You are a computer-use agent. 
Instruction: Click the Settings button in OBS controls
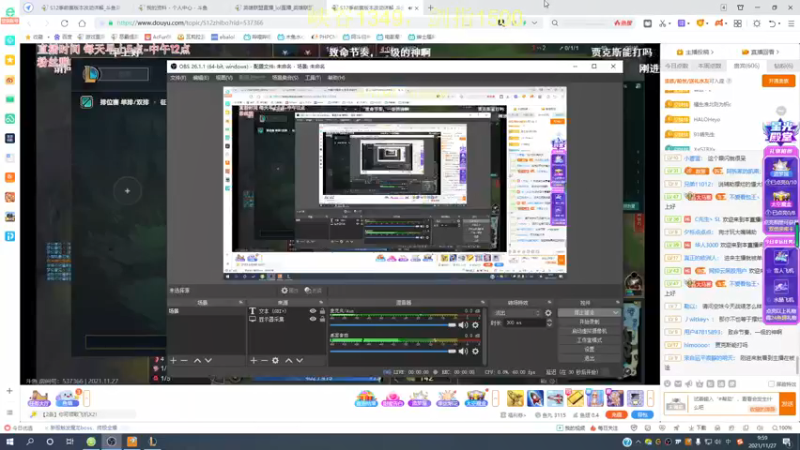pos(588,349)
